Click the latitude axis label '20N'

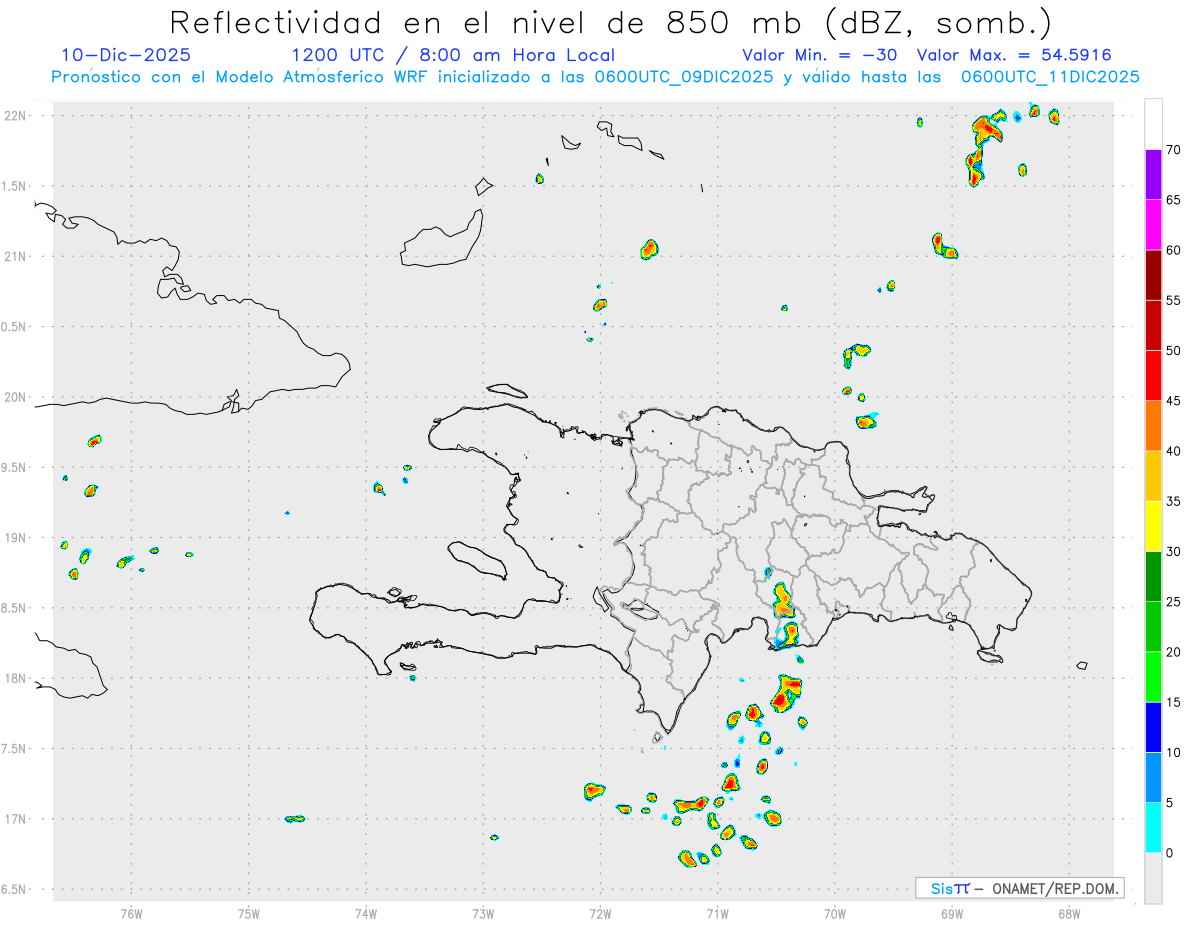[17, 397]
